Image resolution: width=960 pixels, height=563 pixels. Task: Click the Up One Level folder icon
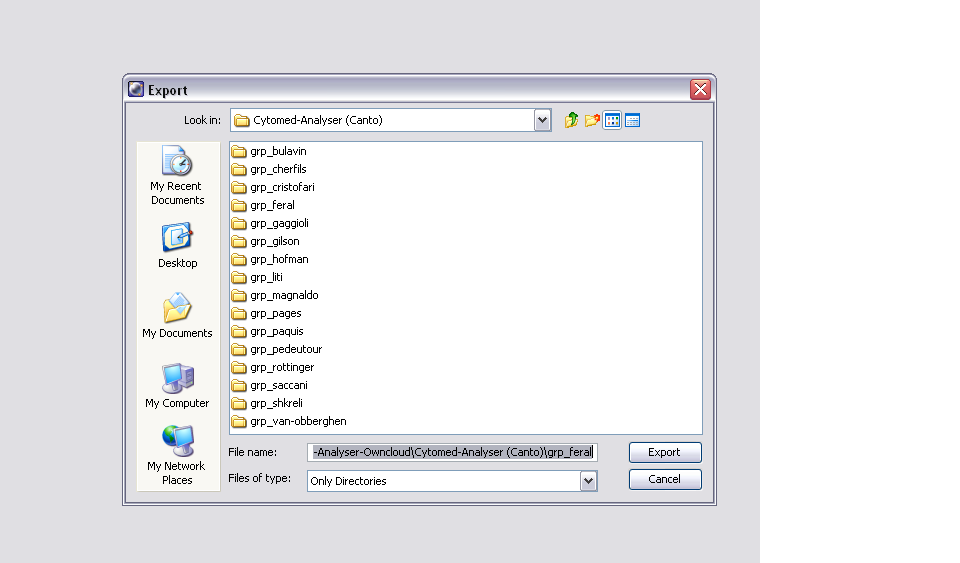(571, 120)
